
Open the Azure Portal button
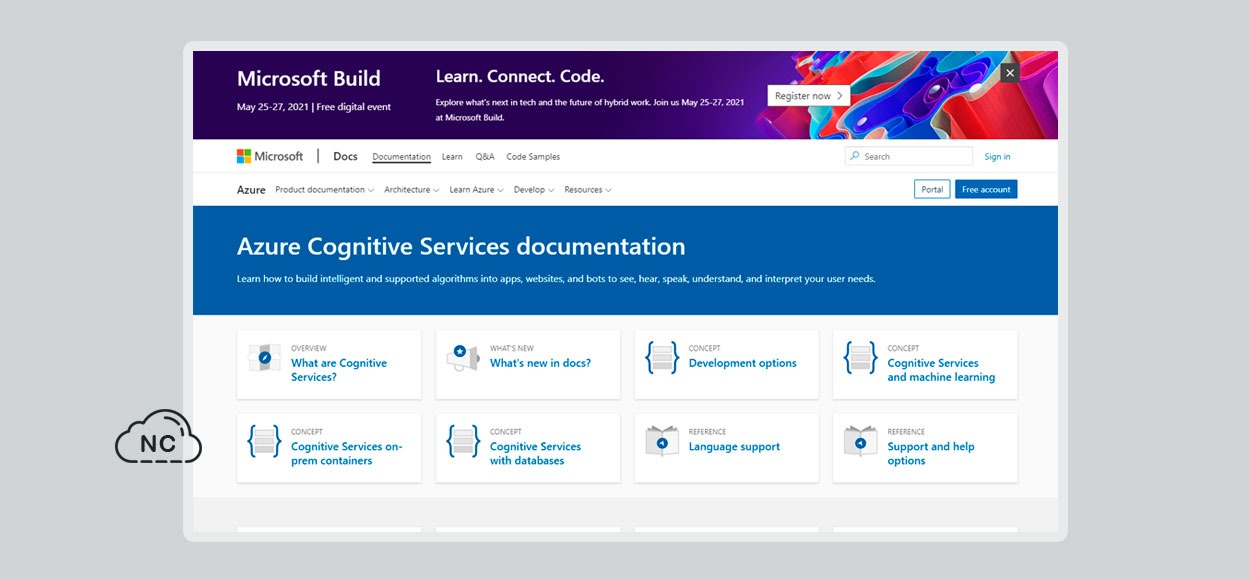pyautogui.click(x=932, y=189)
